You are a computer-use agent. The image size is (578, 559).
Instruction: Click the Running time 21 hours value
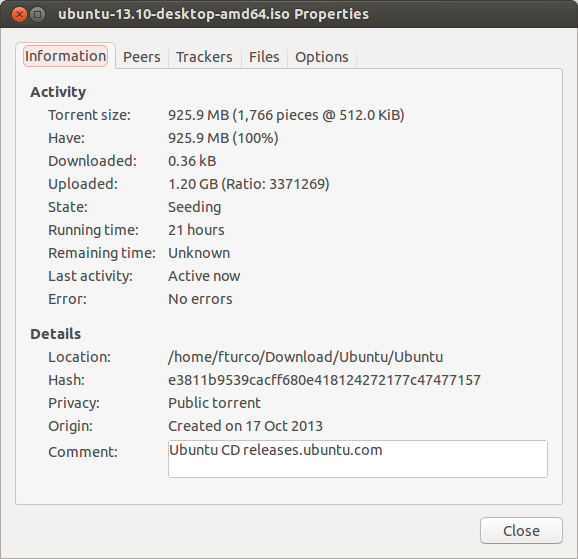196,230
